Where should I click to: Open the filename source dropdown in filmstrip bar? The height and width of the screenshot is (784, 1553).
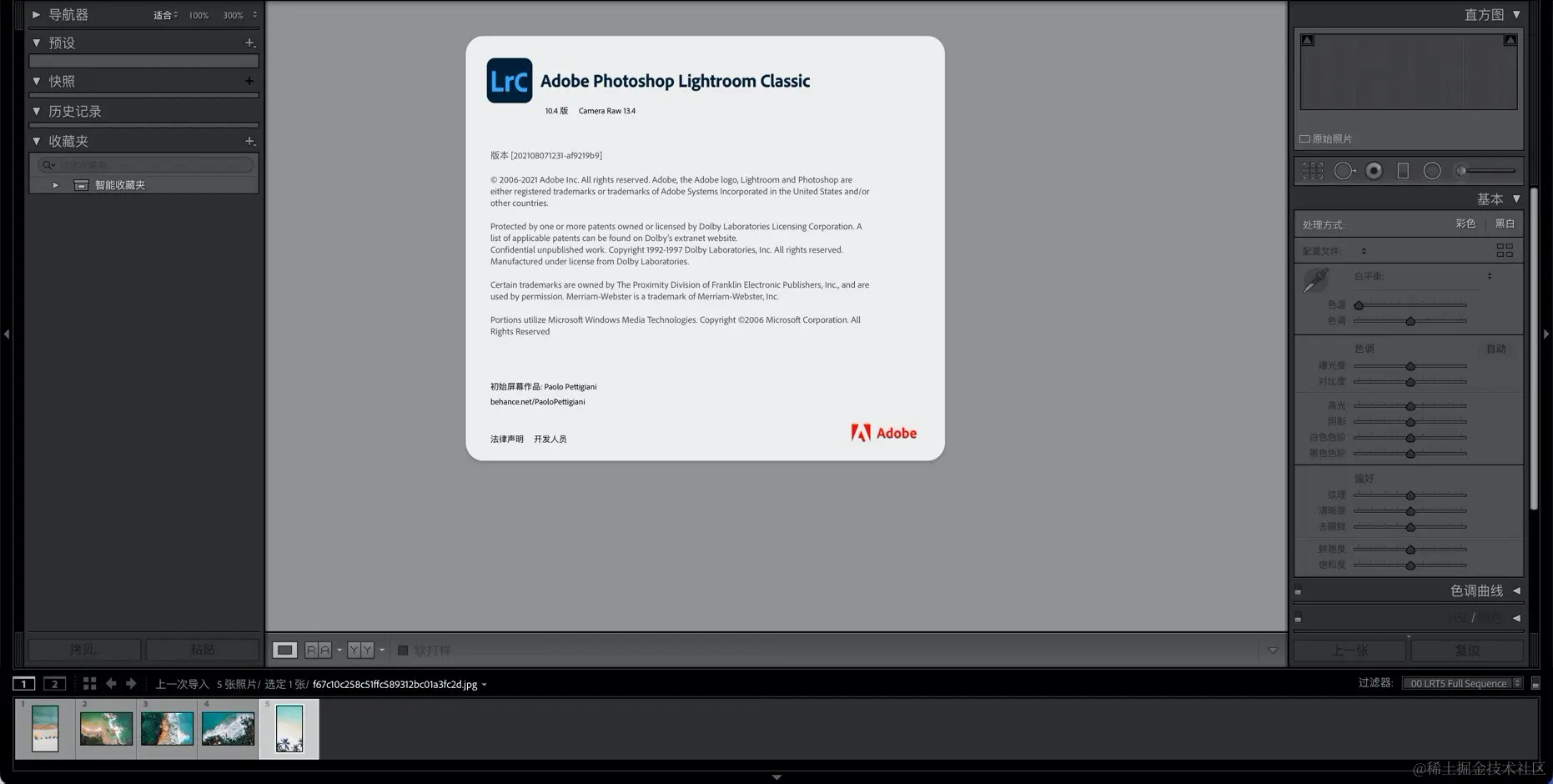point(484,685)
